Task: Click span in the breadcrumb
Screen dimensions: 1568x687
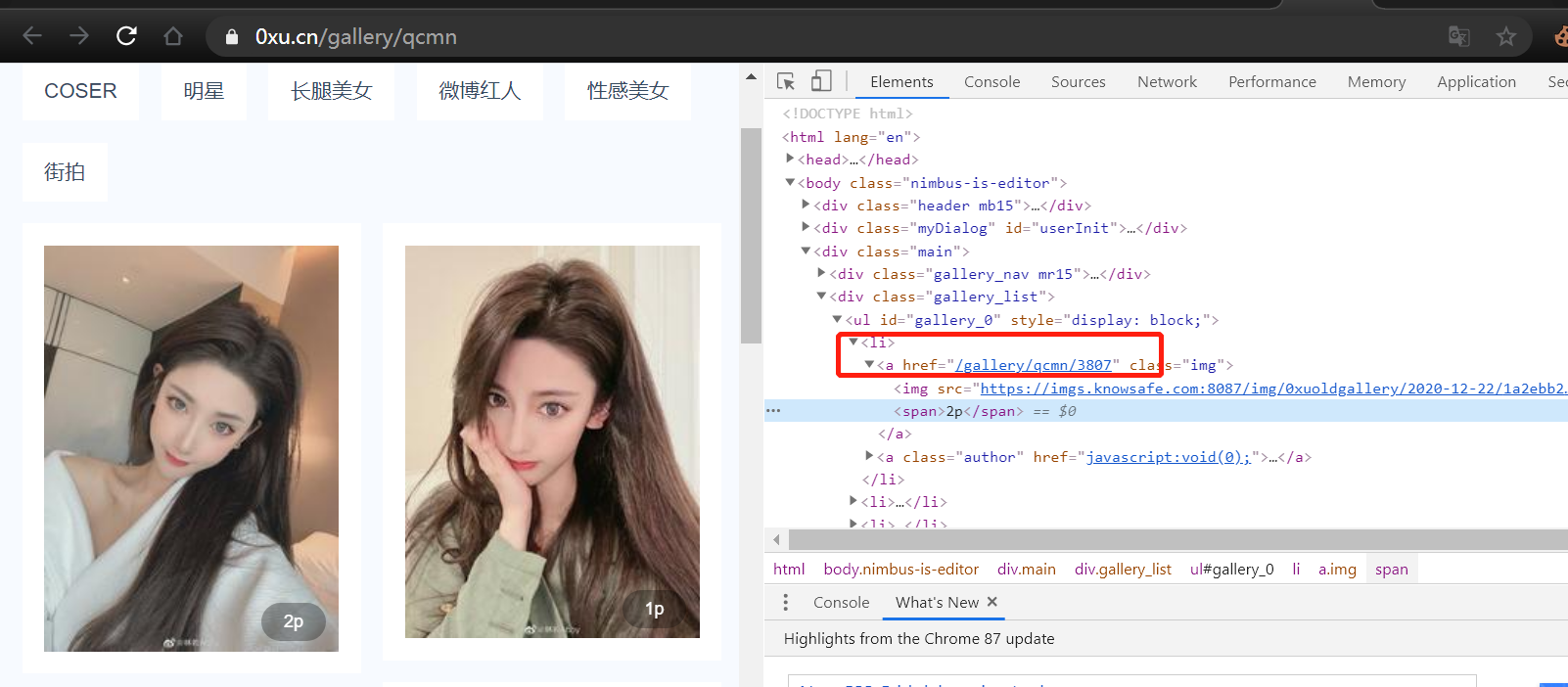Action: coord(1392,570)
